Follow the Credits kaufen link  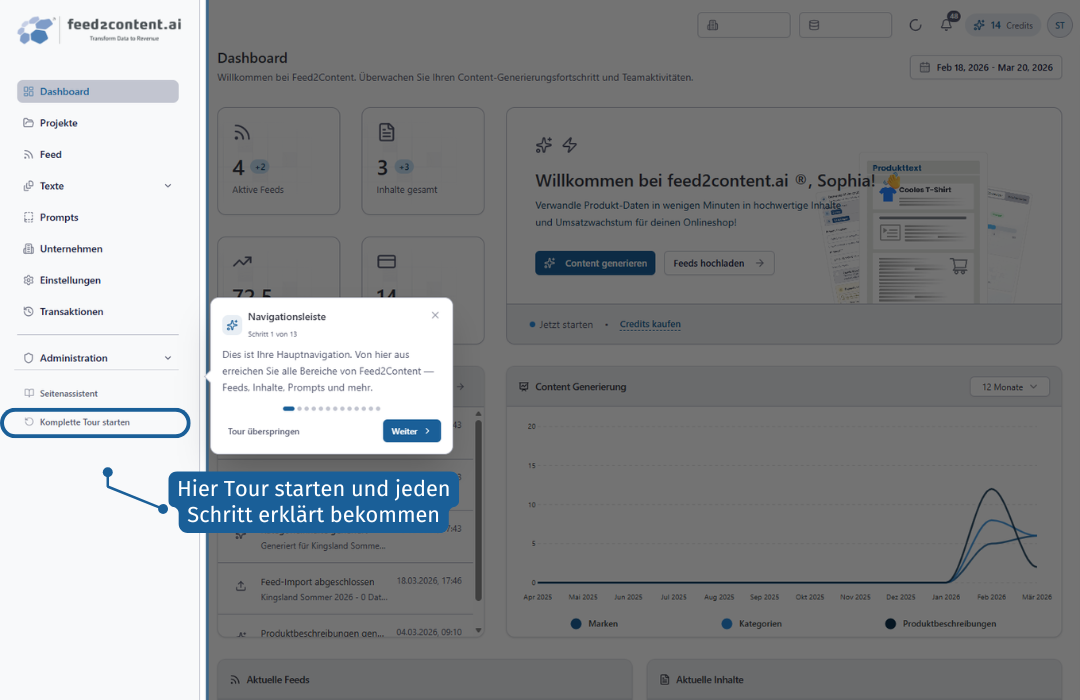[650, 325]
